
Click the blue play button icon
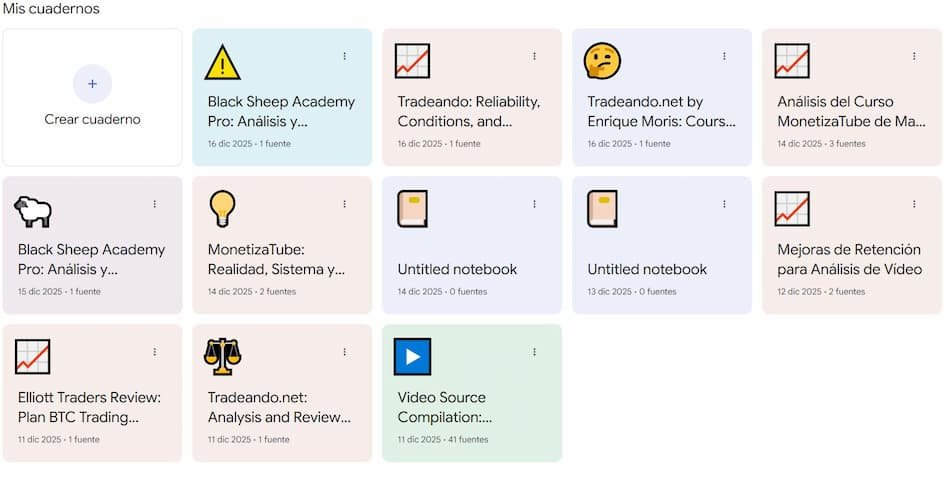tap(412, 356)
